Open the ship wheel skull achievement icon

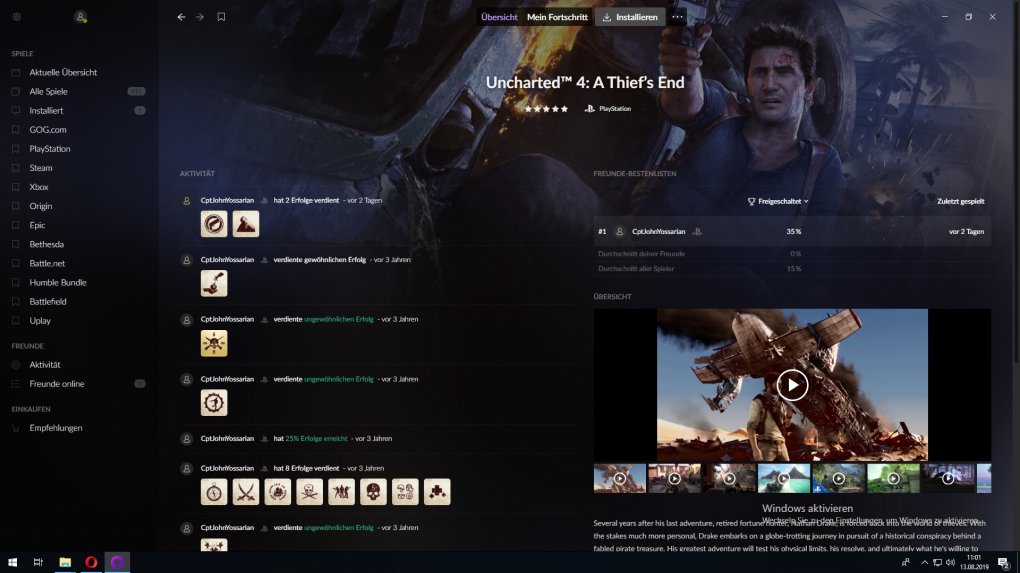pyautogui.click(x=214, y=343)
